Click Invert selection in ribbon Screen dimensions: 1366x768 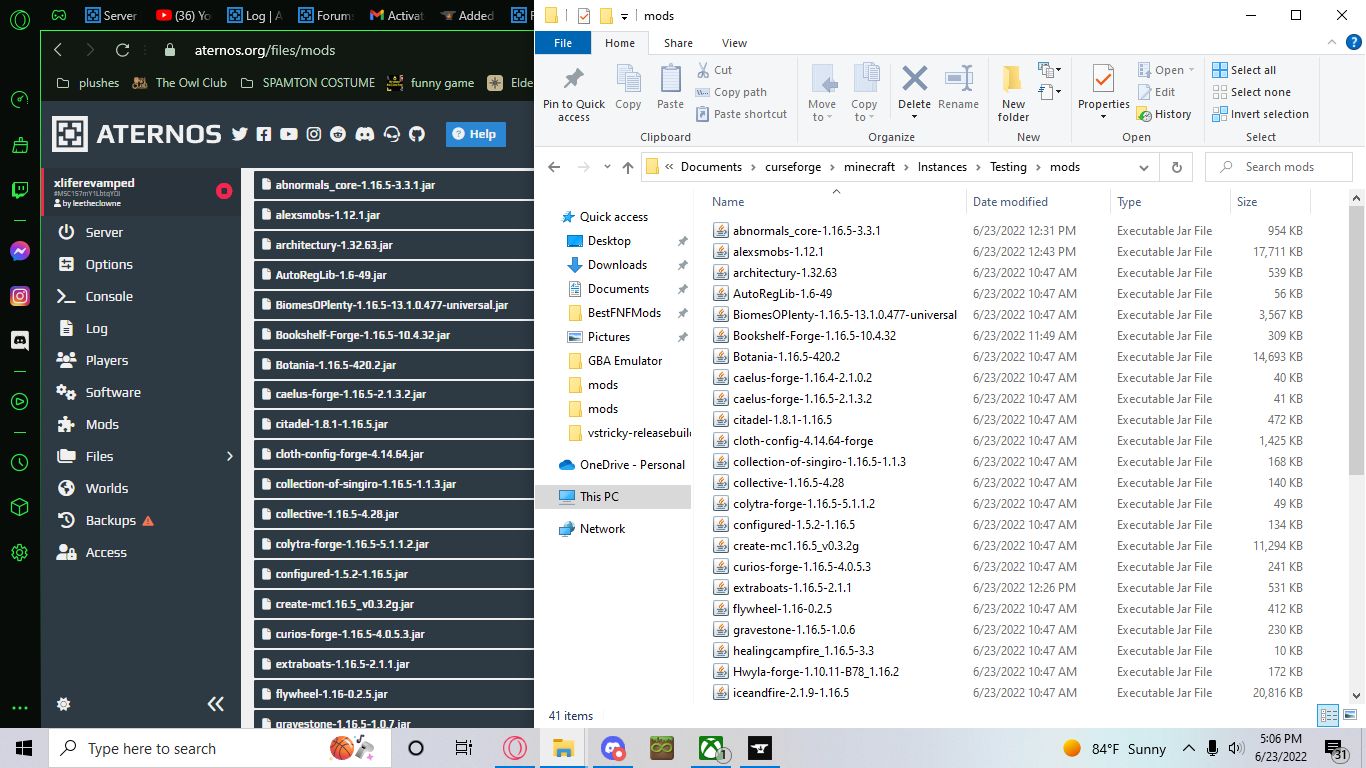tap(1260, 114)
